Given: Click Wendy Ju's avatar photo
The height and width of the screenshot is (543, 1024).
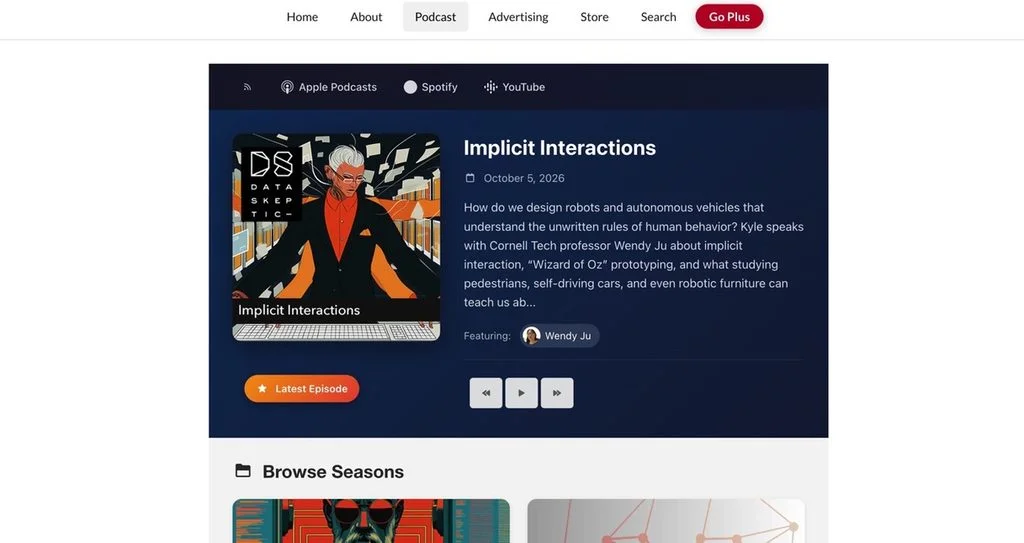Looking at the screenshot, I should [532, 336].
